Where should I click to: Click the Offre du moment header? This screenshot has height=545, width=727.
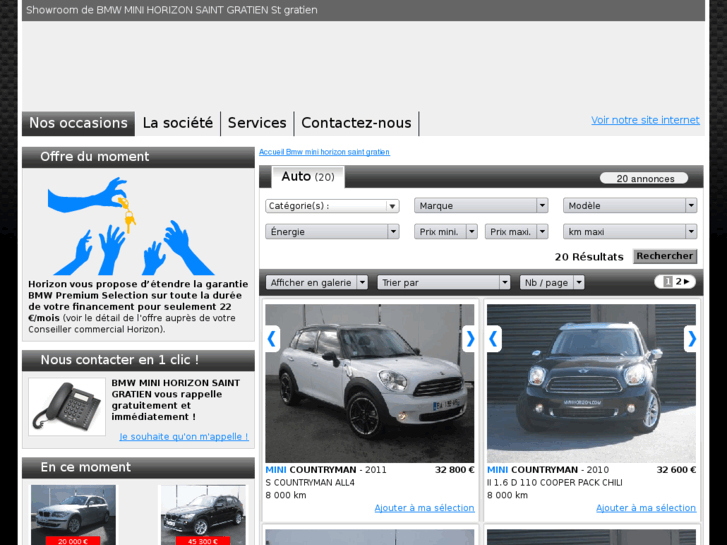point(138,157)
